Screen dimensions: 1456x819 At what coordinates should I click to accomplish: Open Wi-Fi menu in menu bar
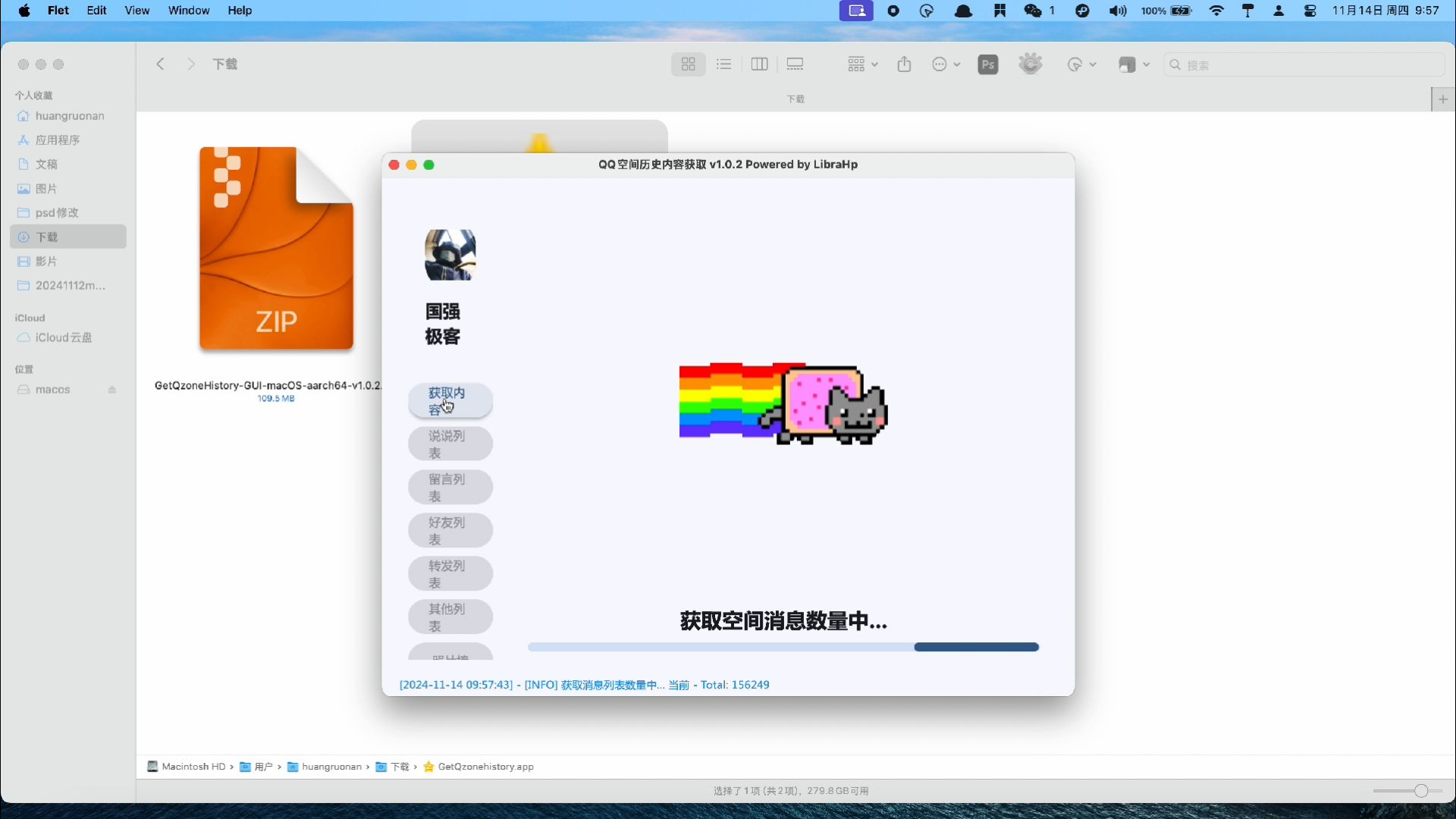[1216, 11]
